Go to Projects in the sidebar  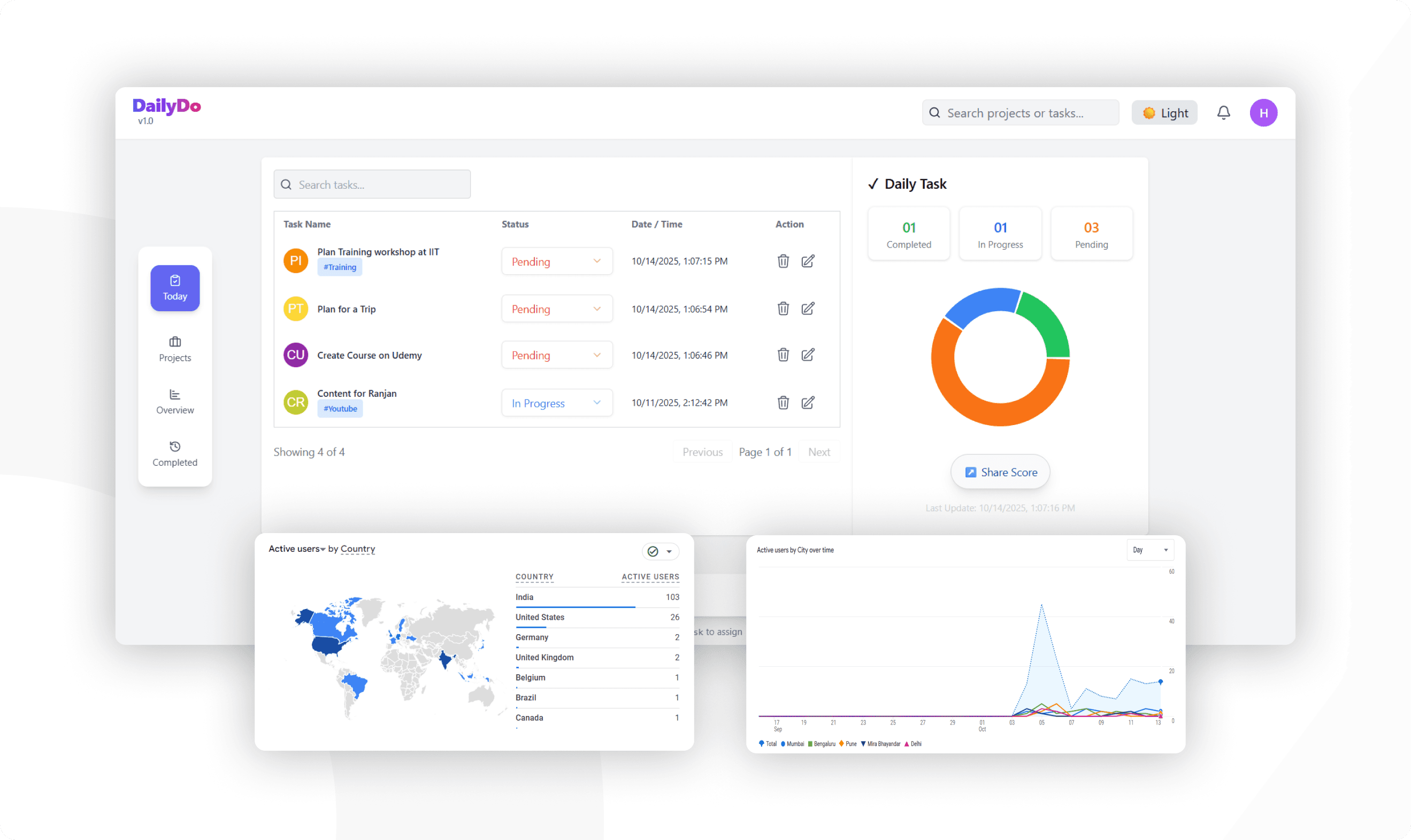(175, 349)
